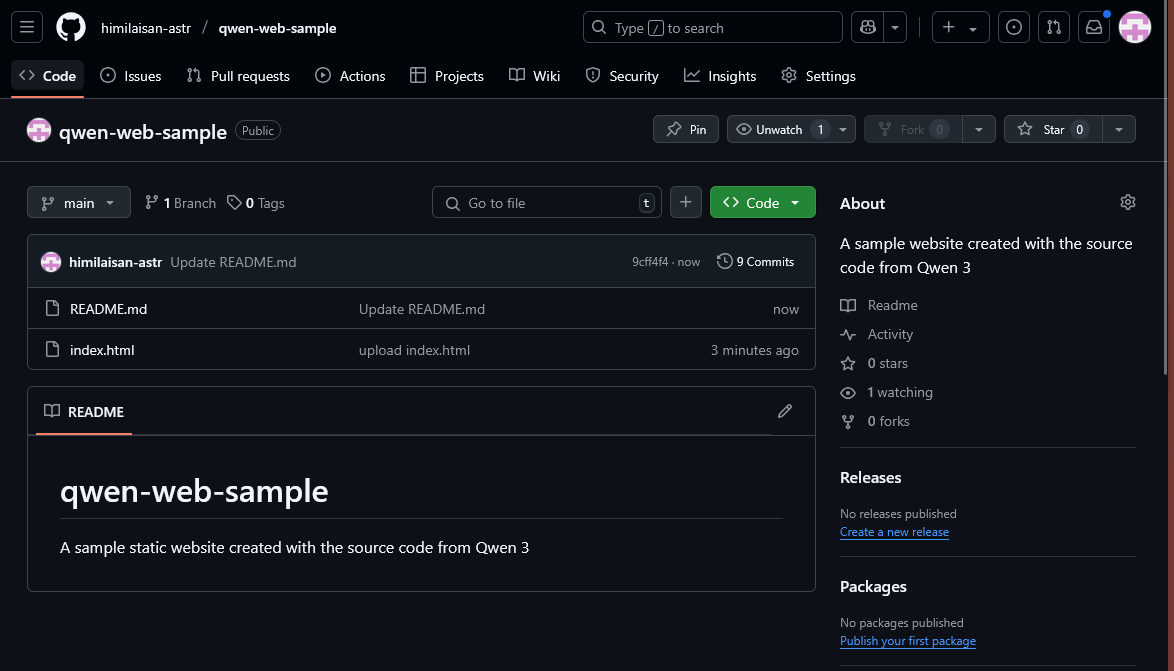Click the Go to file search box

tap(547, 203)
